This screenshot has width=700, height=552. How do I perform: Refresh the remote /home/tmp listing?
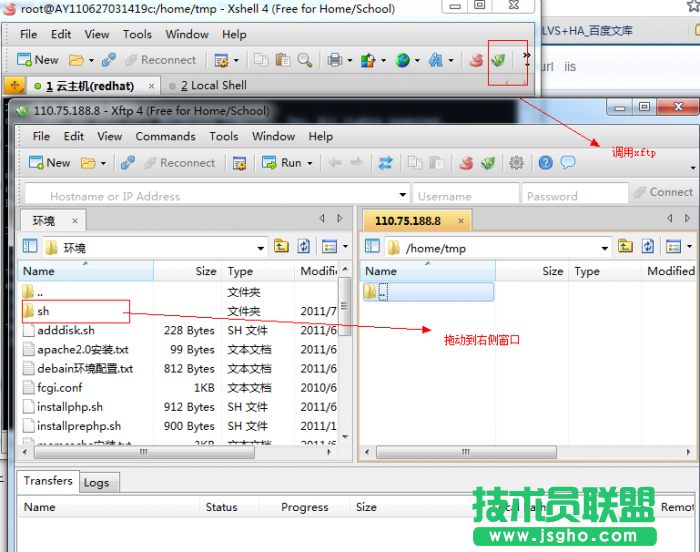(x=648, y=246)
